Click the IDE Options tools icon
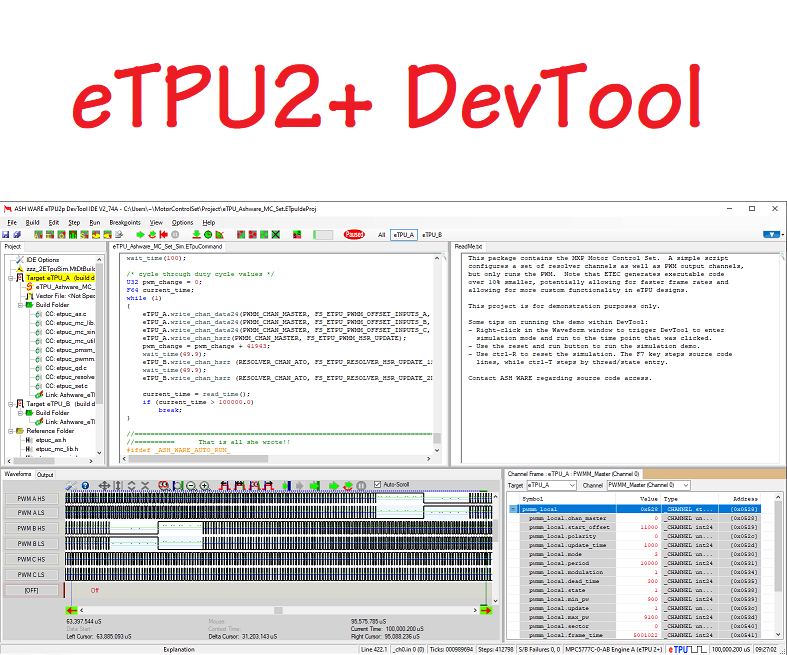 click(x=19, y=260)
